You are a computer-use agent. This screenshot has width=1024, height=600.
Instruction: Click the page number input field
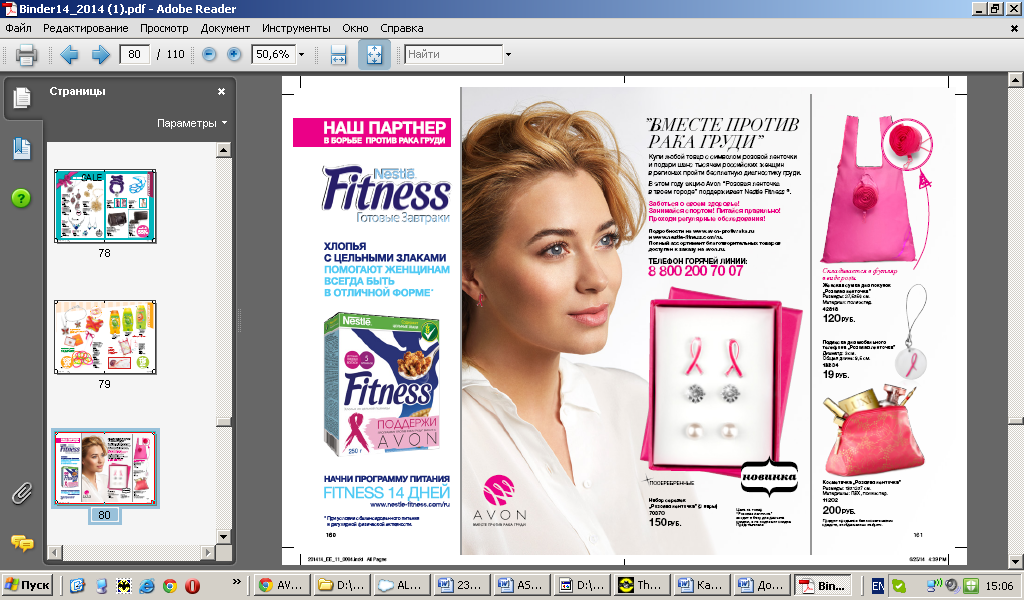(135, 54)
